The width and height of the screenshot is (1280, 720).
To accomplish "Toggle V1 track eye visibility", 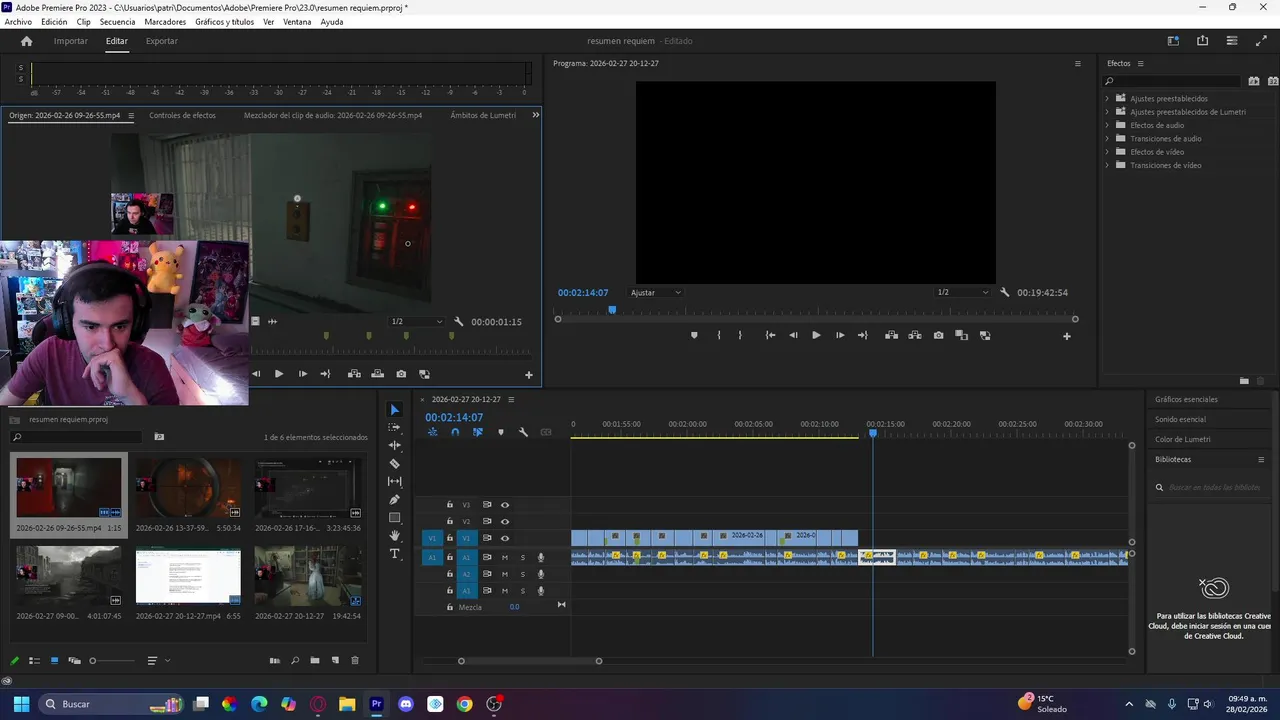I will pyautogui.click(x=505, y=538).
